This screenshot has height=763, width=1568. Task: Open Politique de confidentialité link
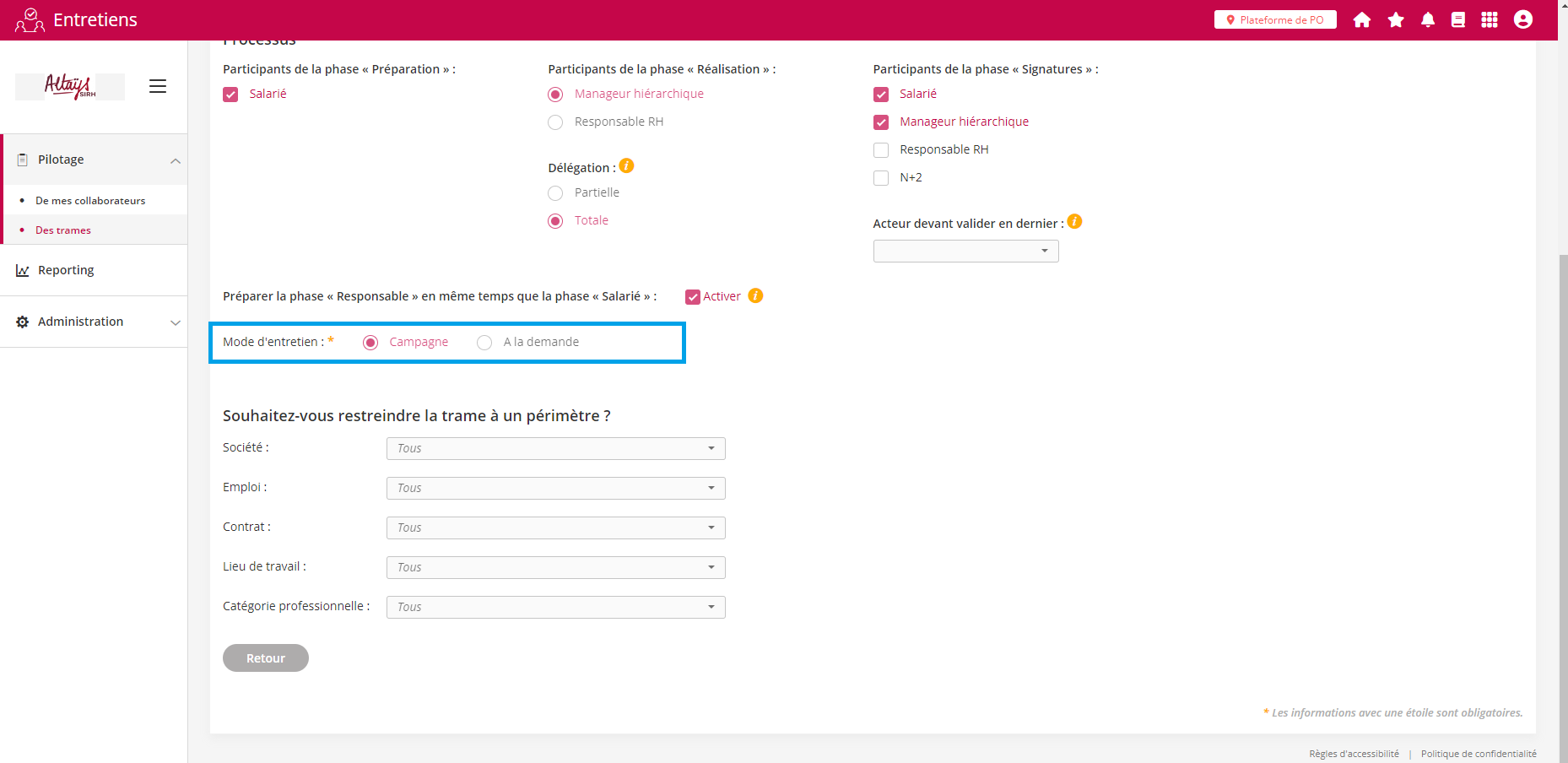(x=1478, y=754)
